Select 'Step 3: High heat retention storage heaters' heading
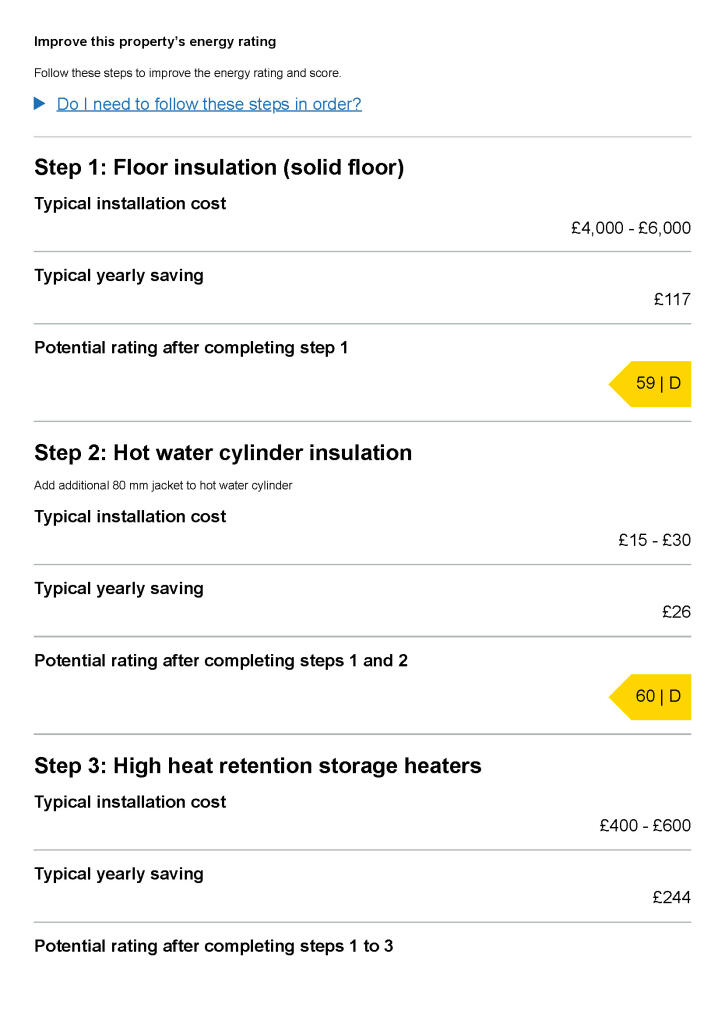The width and height of the screenshot is (725, 1024). [x=258, y=766]
